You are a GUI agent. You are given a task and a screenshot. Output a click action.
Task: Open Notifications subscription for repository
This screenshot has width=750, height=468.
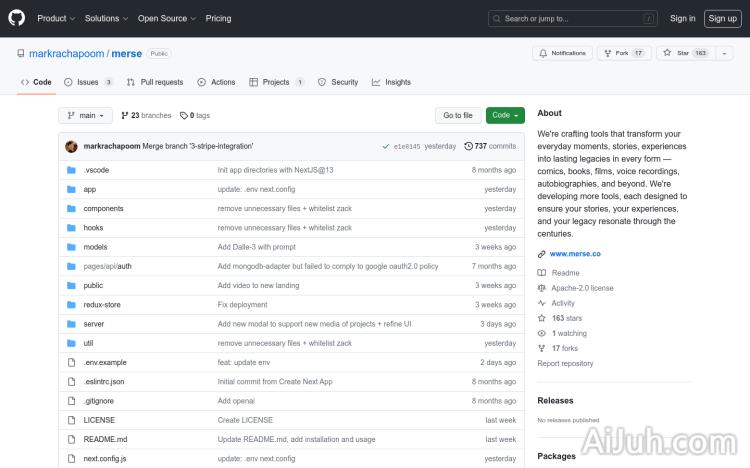click(562, 53)
